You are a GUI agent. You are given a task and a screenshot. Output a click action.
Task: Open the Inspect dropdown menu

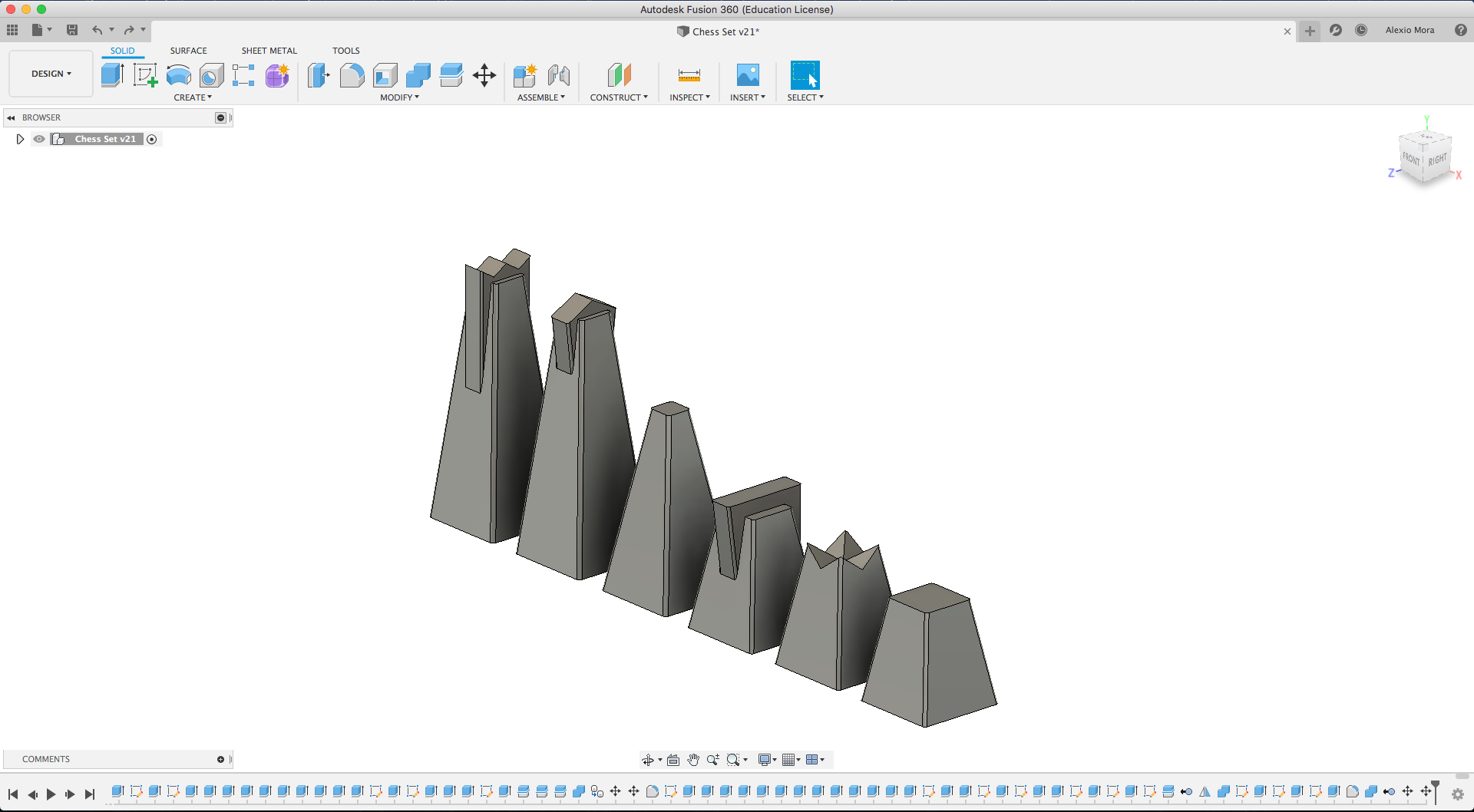pyautogui.click(x=689, y=97)
